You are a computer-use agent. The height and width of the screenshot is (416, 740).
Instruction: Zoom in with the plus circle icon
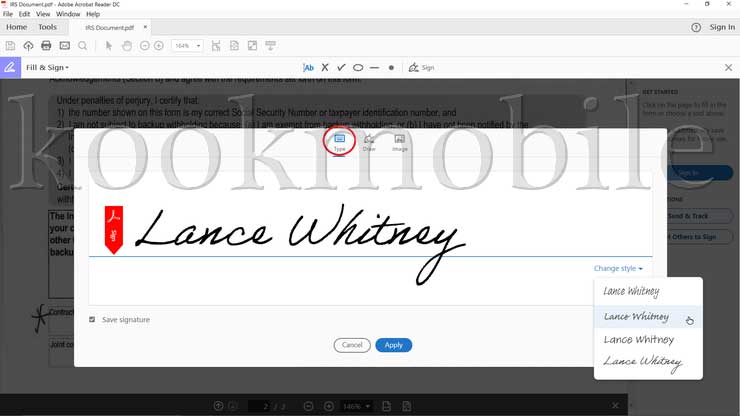click(x=159, y=46)
